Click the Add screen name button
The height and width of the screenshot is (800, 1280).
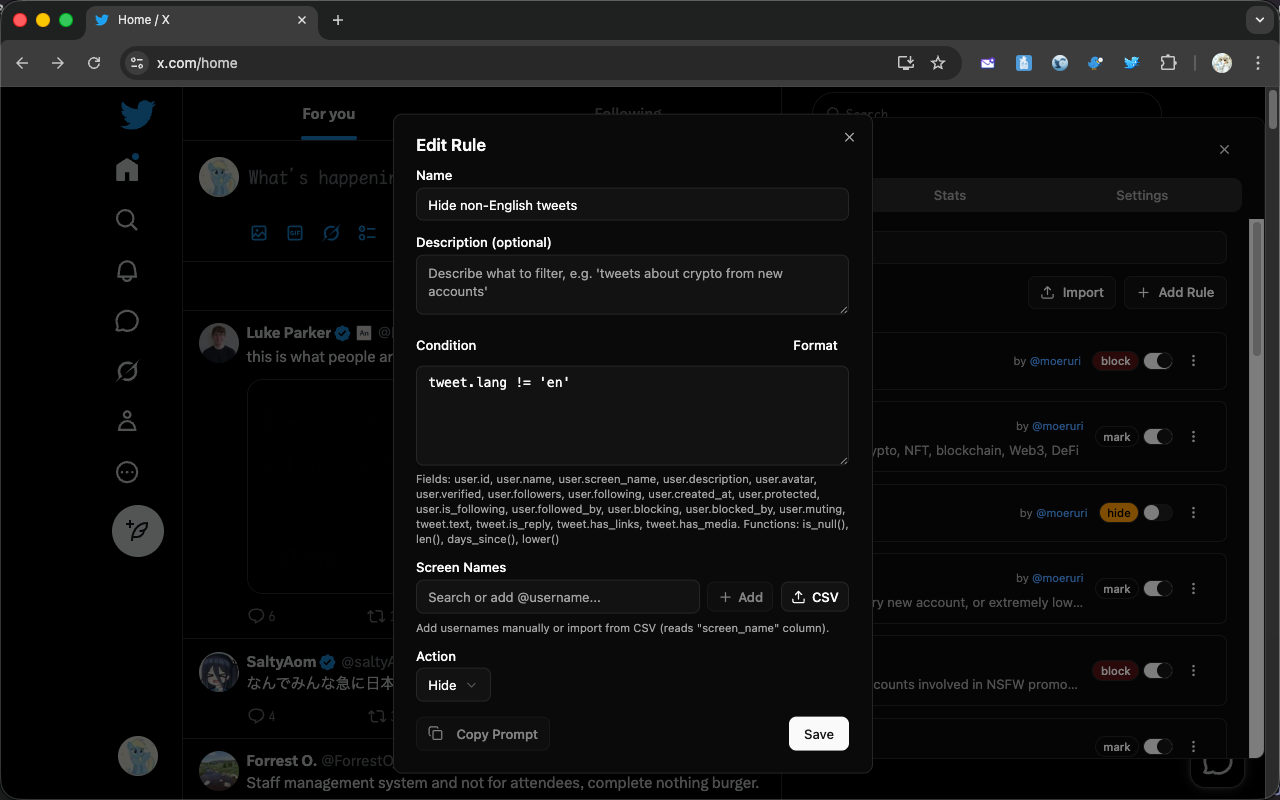[x=740, y=597]
